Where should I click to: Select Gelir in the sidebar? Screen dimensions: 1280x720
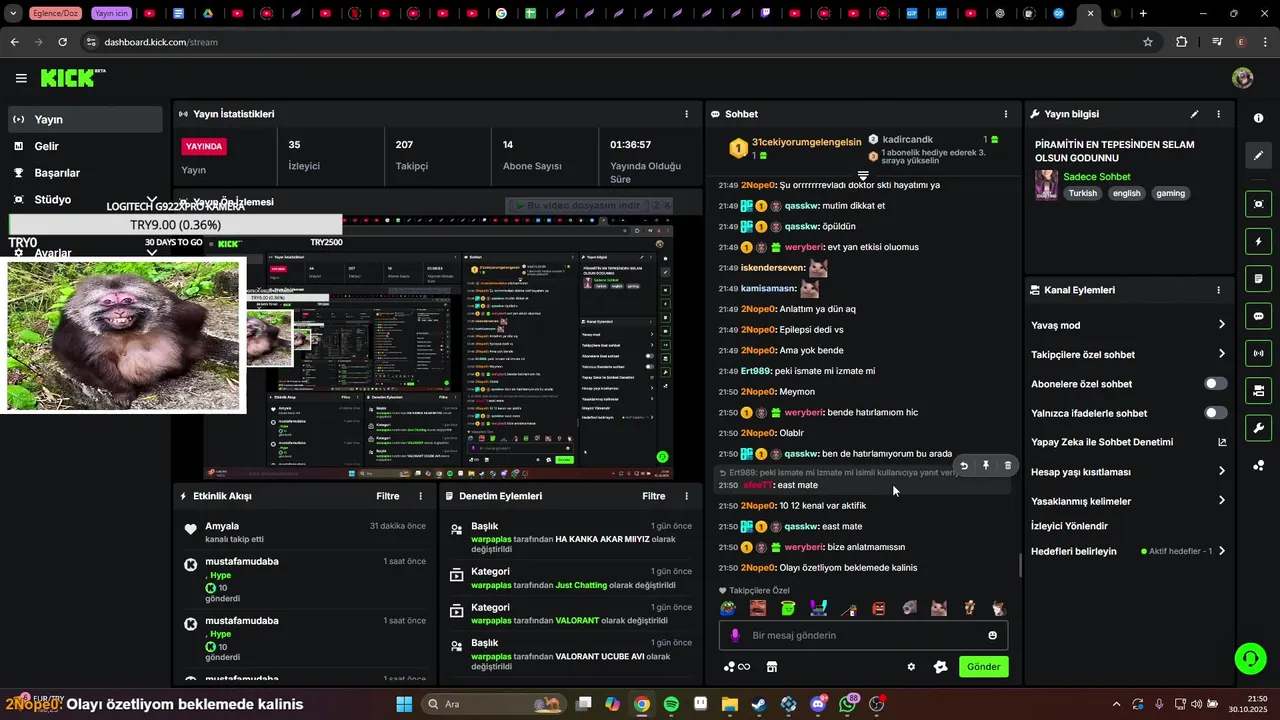point(85,146)
